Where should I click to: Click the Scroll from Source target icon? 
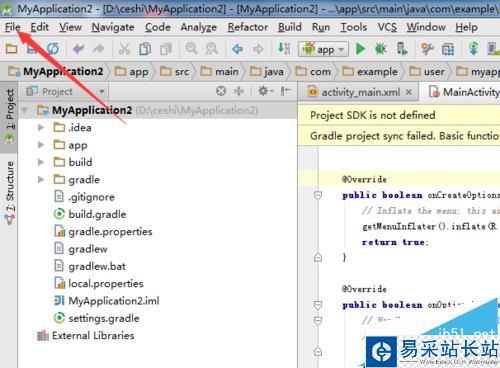pos(221,91)
